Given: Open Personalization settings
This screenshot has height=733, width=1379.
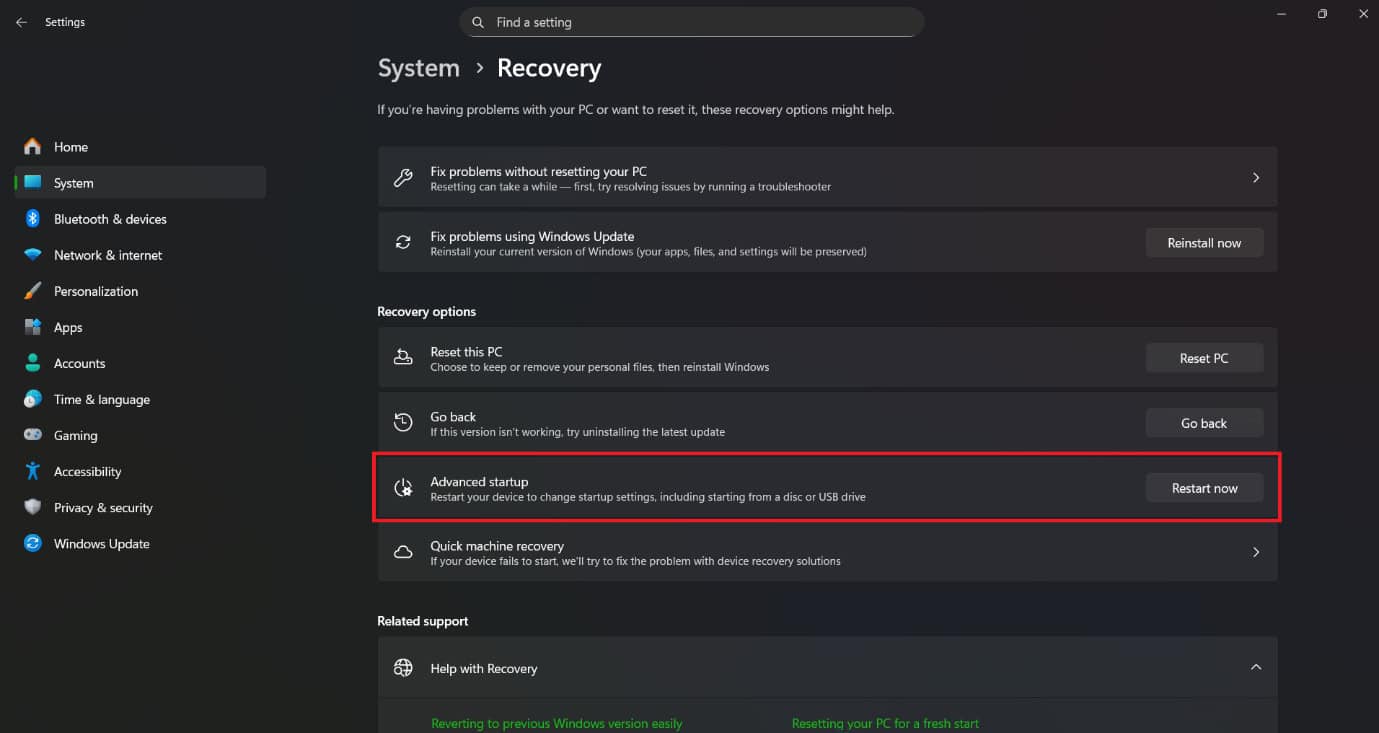Looking at the screenshot, I should [x=96, y=291].
